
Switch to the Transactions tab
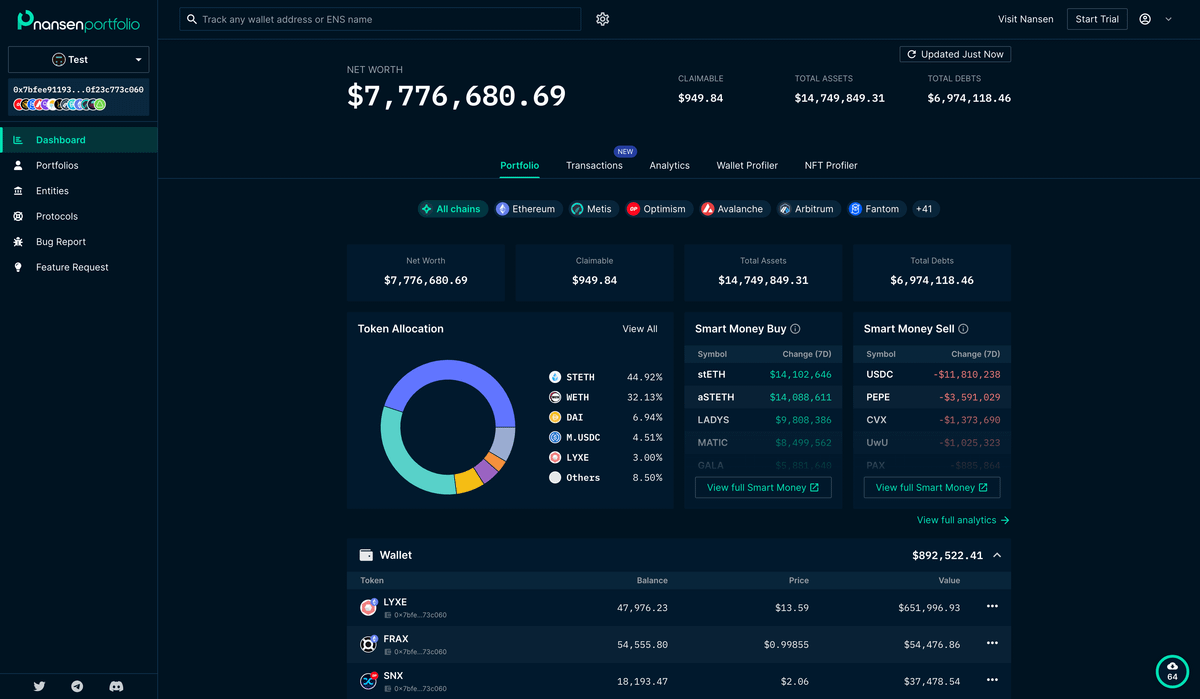[x=594, y=165]
